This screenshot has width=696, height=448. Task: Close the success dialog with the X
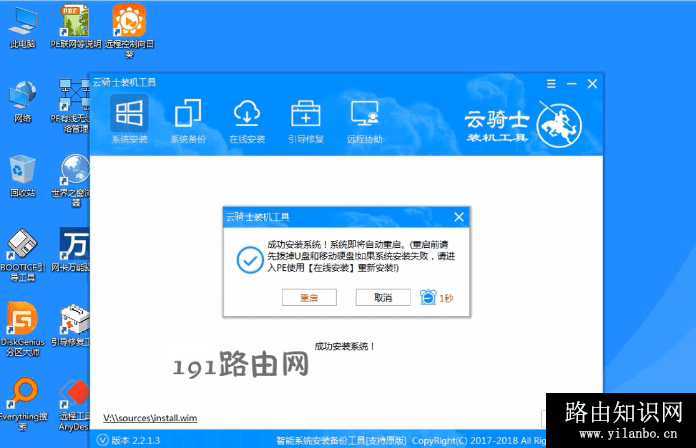[459, 217]
